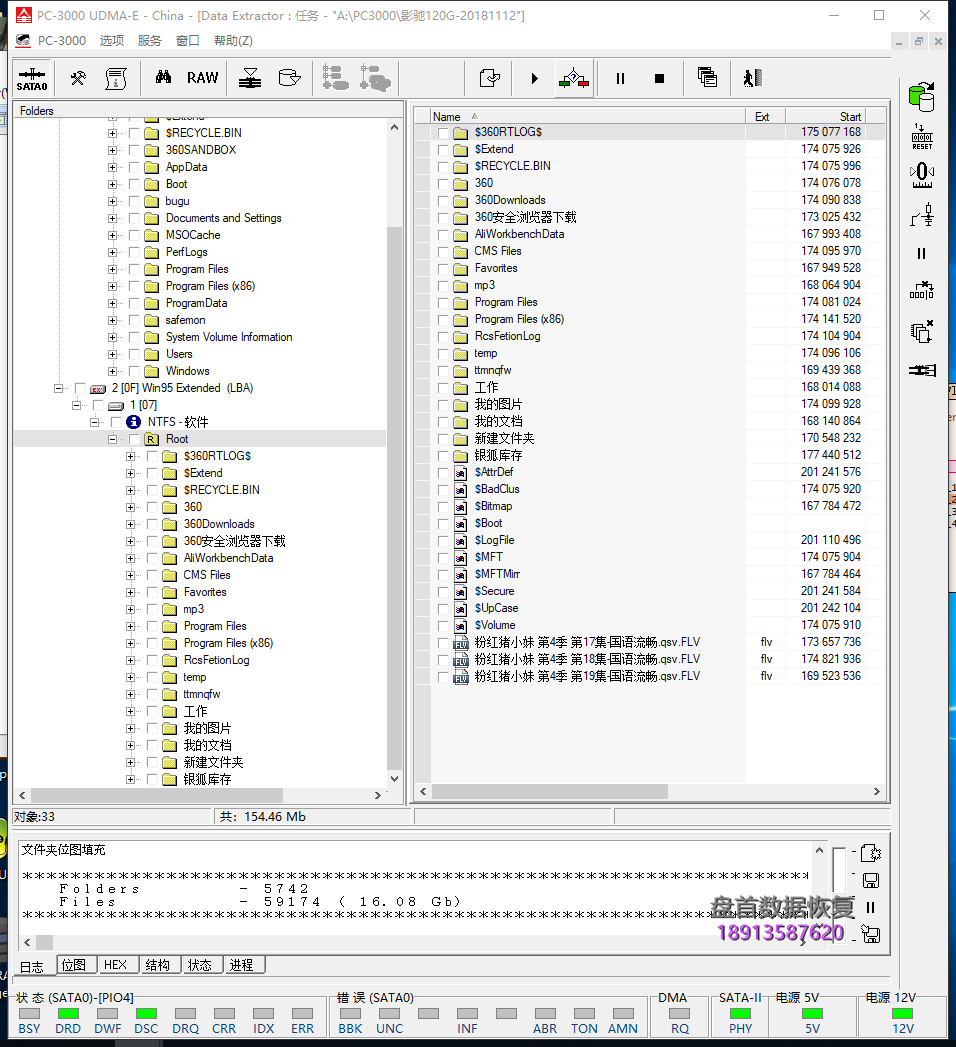Tick the Root checkbox in folder tree

click(134, 439)
